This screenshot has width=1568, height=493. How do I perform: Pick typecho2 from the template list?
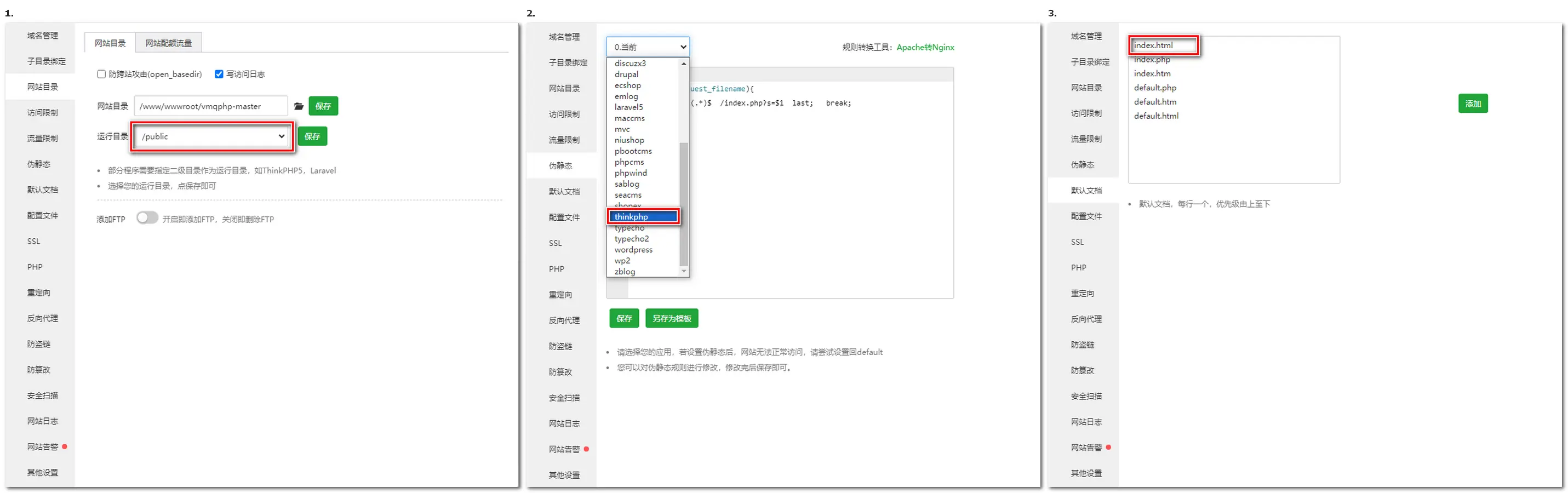pos(643,239)
